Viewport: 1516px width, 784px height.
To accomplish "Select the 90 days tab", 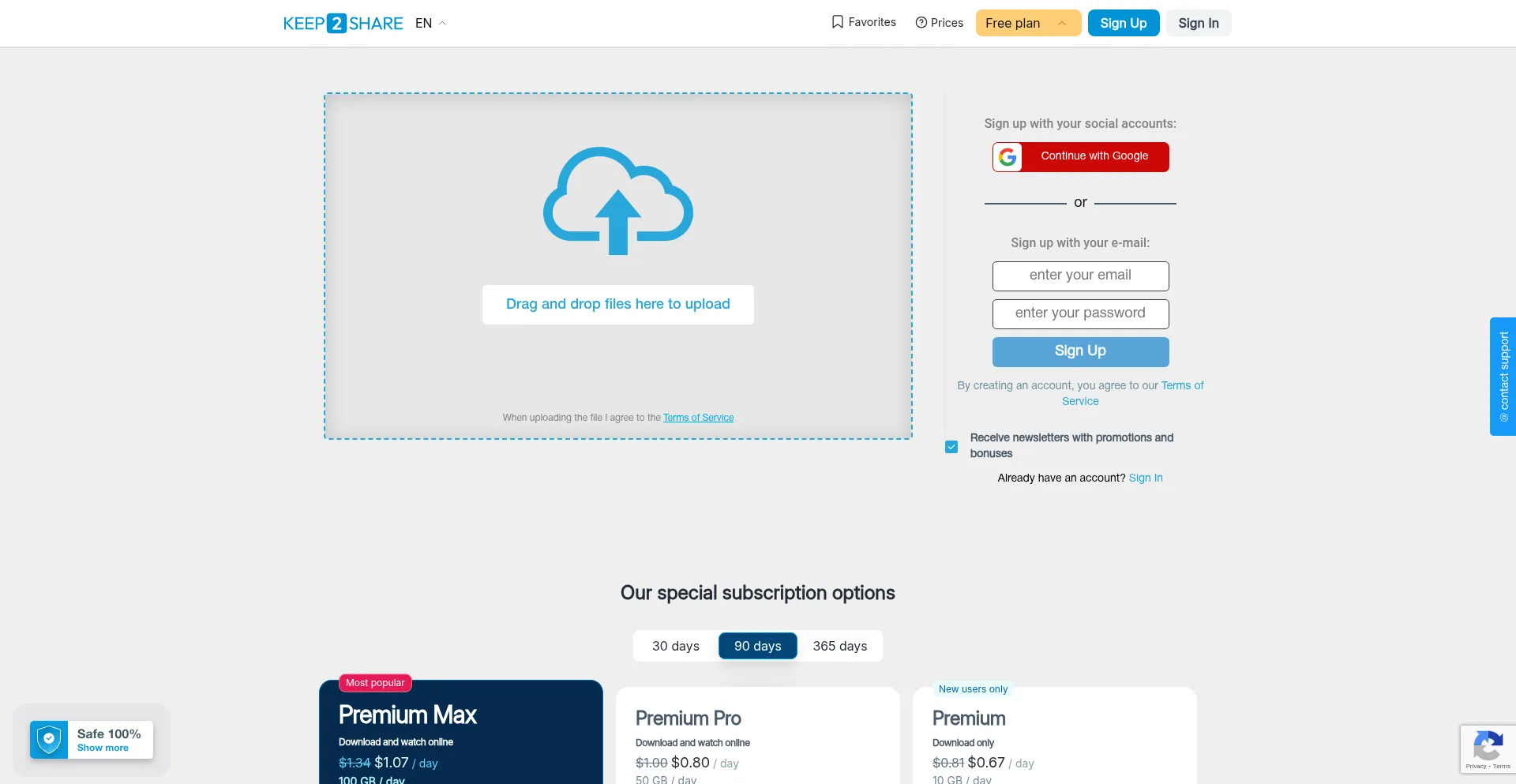I will (x=758, y=646).
